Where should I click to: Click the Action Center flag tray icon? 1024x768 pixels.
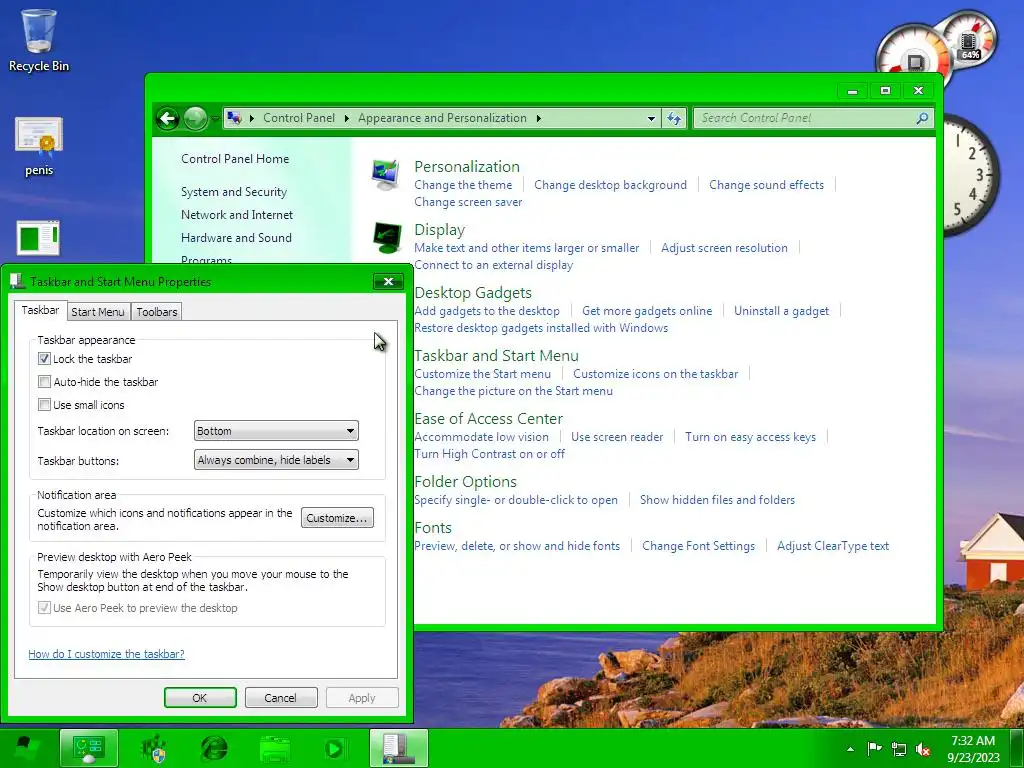[x=874, y=749]
